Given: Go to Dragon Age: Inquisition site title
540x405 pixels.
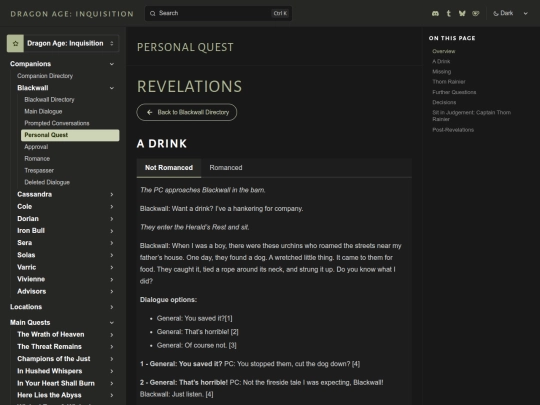Looking at the screenshot, I should (x=72, y=14).
